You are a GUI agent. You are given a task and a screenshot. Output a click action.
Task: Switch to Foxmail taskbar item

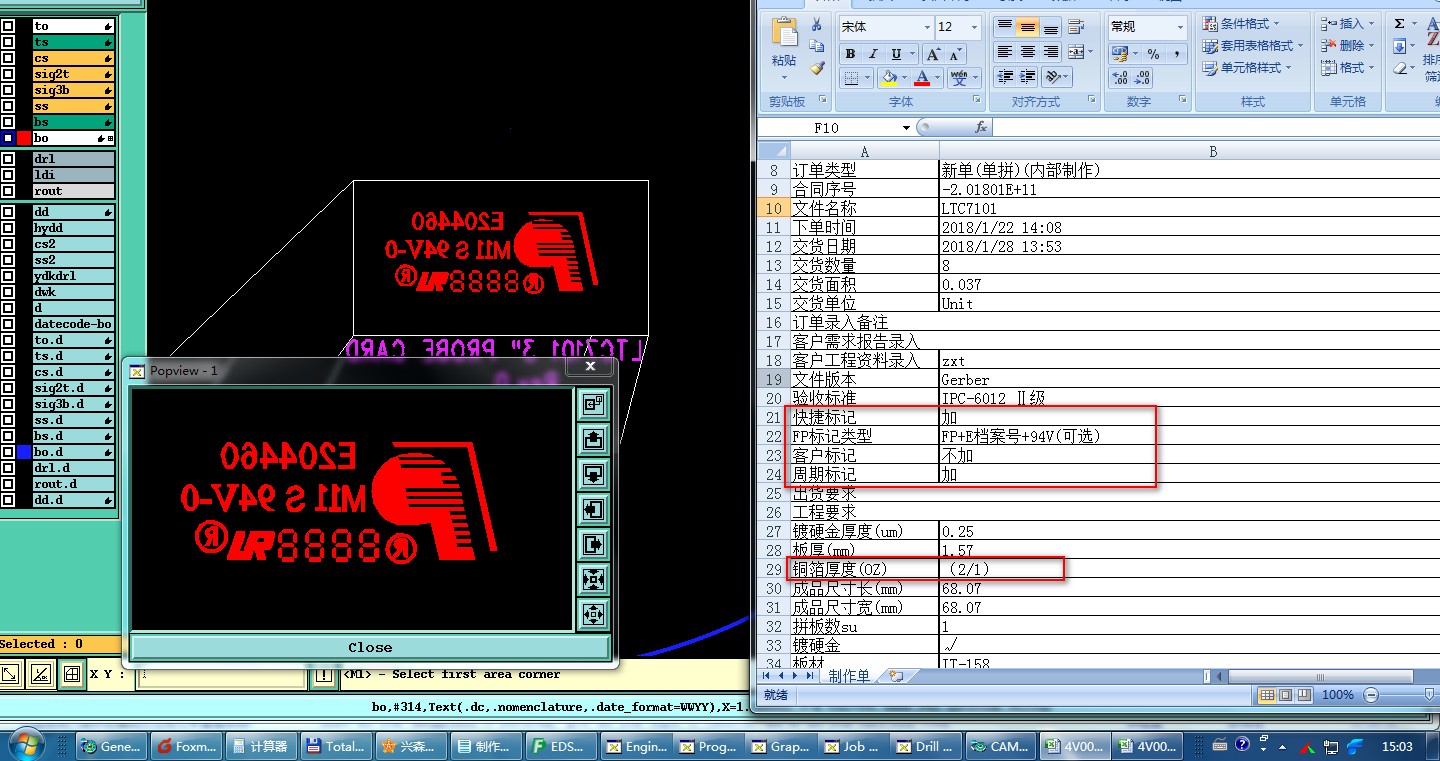(x=187, y=746)
